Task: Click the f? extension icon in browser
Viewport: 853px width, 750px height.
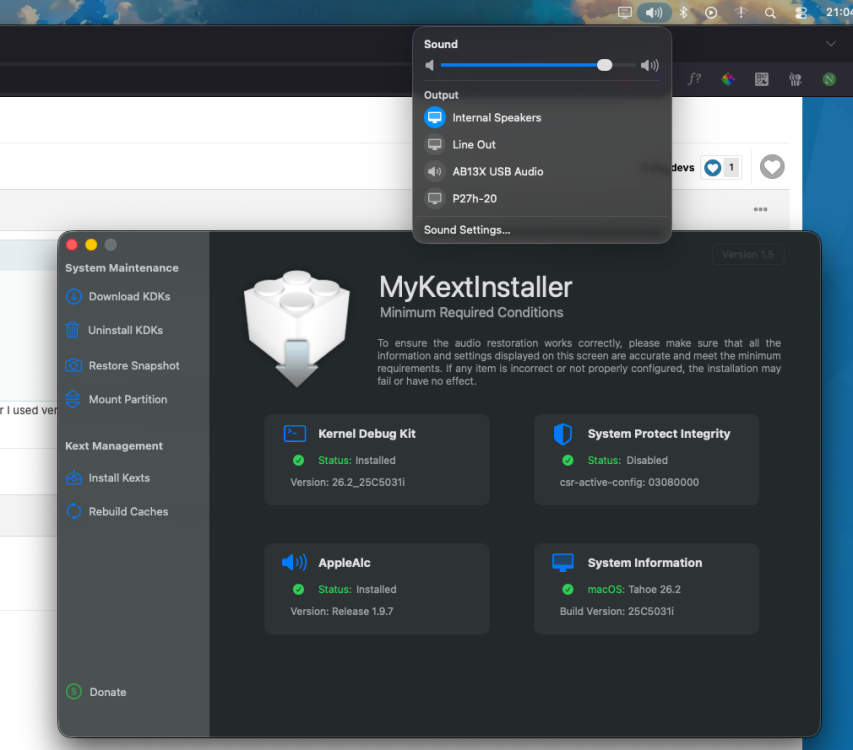Action: [695, 79]
